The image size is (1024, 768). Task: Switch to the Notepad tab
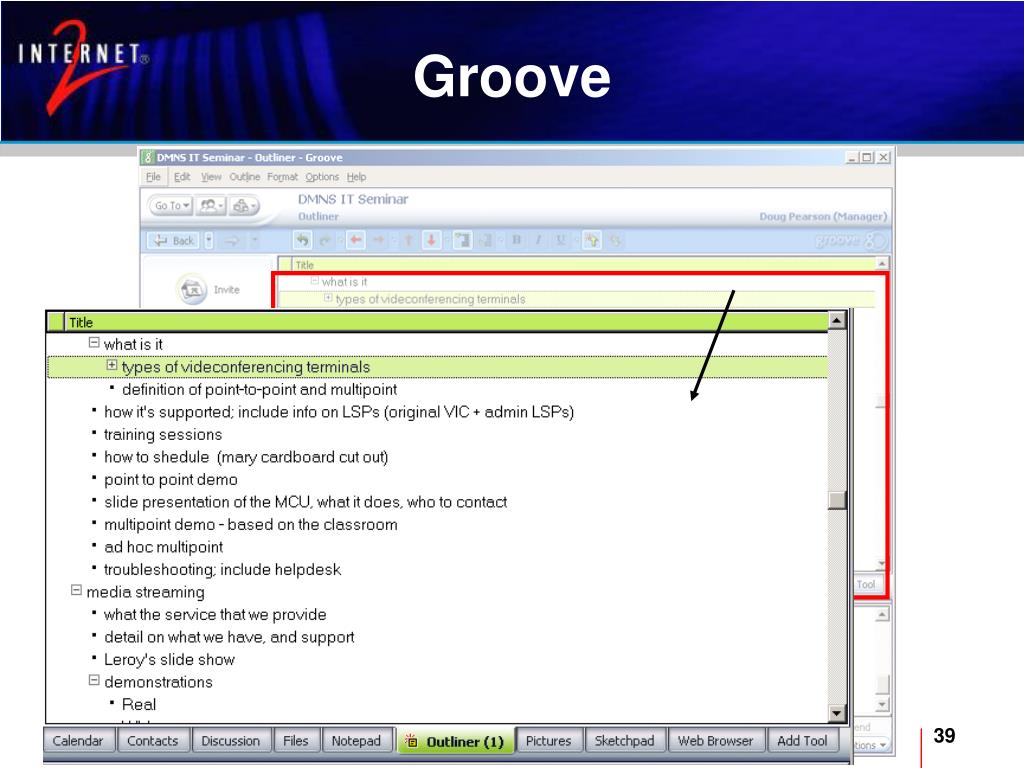click(x=356, y=741)
